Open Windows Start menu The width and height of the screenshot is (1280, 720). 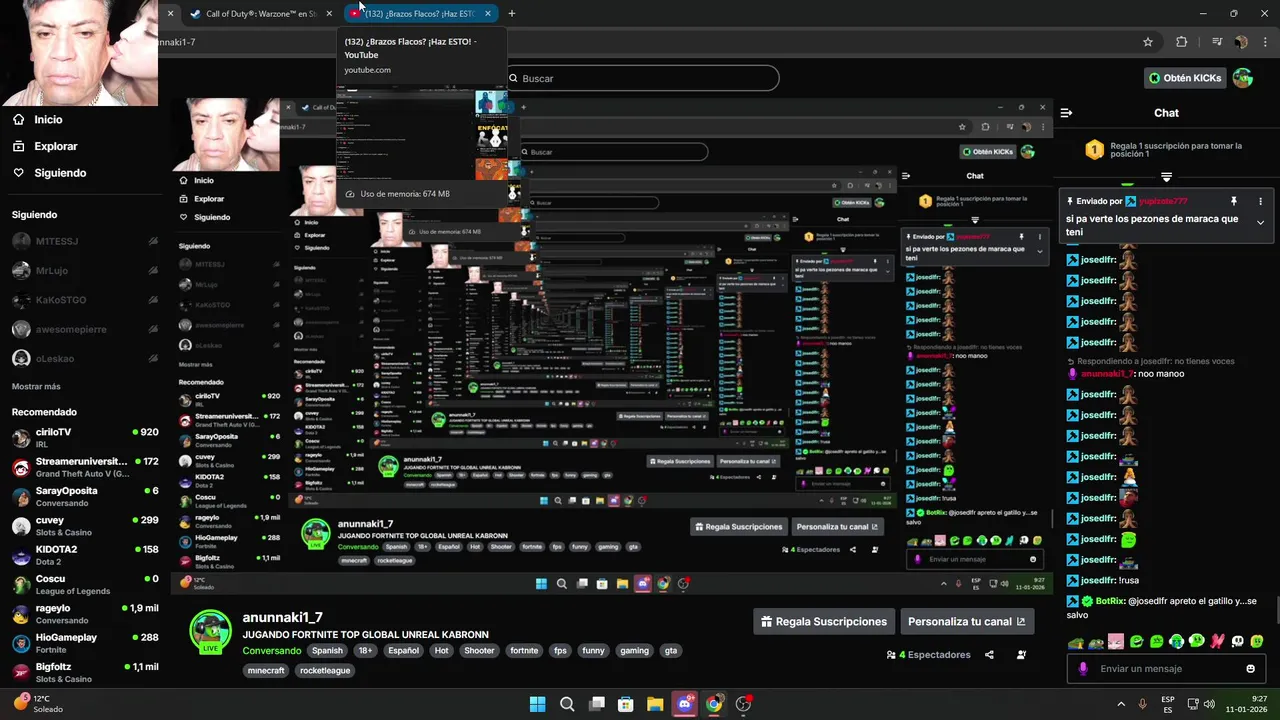coord(537,704)
